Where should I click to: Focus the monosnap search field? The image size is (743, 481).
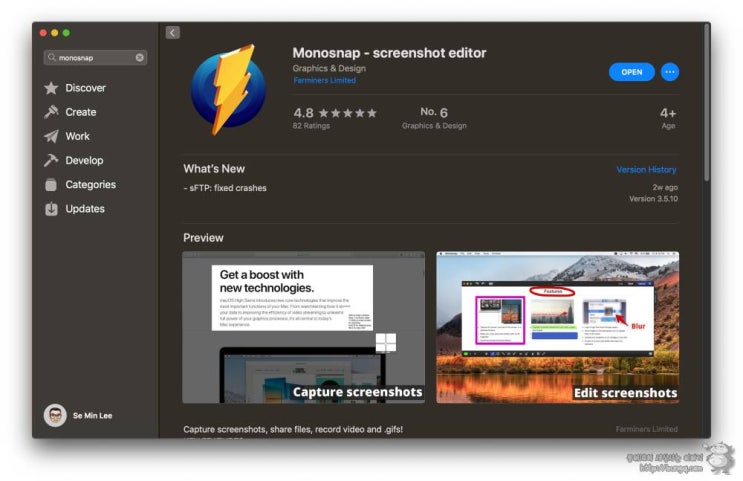point(95,57)
